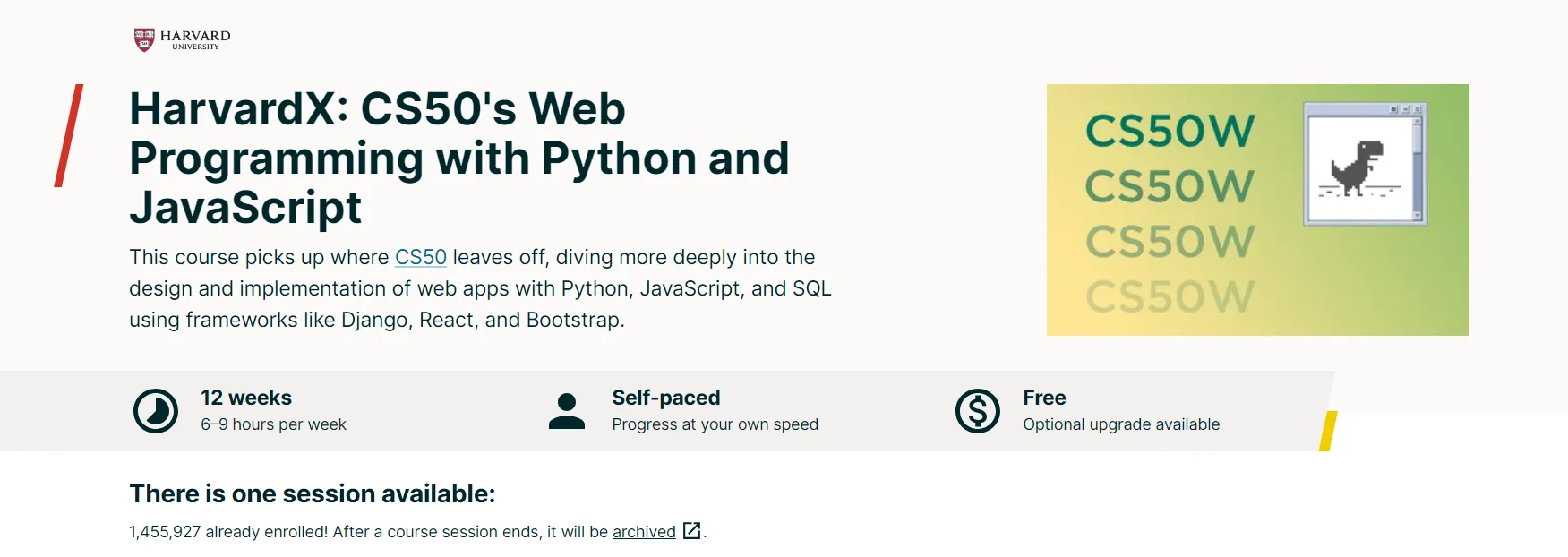1568x557 pixels.
Task: Click the yellow slash accent on the info bar
Action: point(1328,431)
